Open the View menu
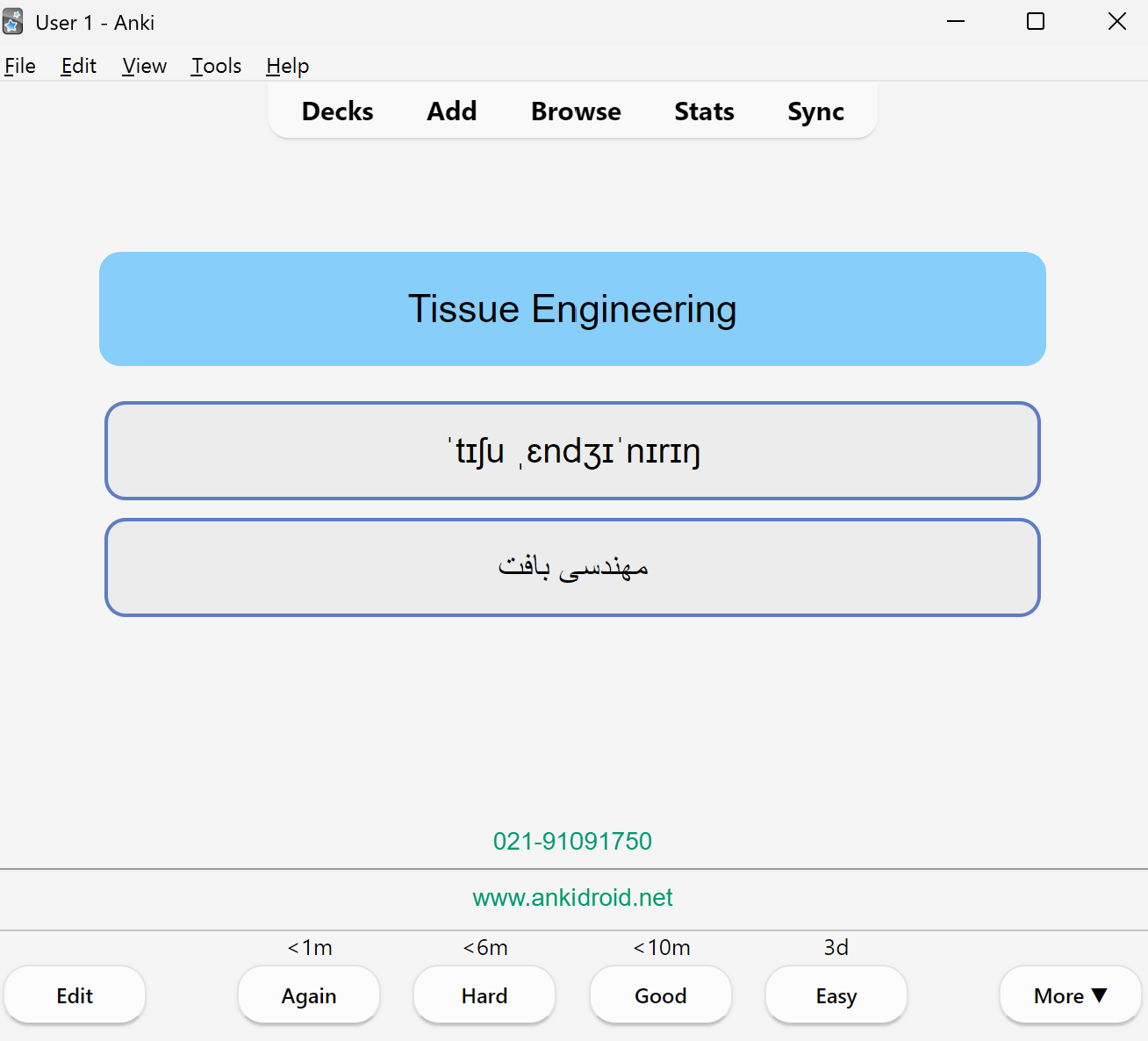 click(x=144, y=66)
